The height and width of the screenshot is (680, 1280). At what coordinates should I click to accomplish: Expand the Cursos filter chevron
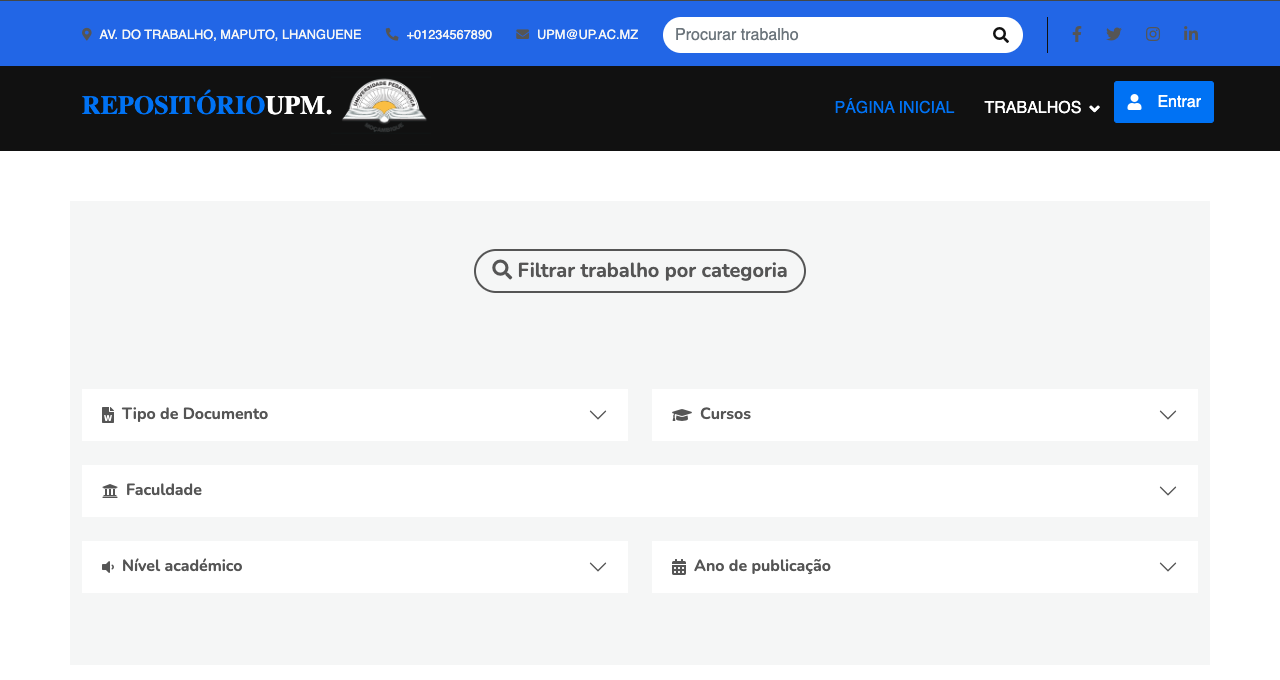1167,415
